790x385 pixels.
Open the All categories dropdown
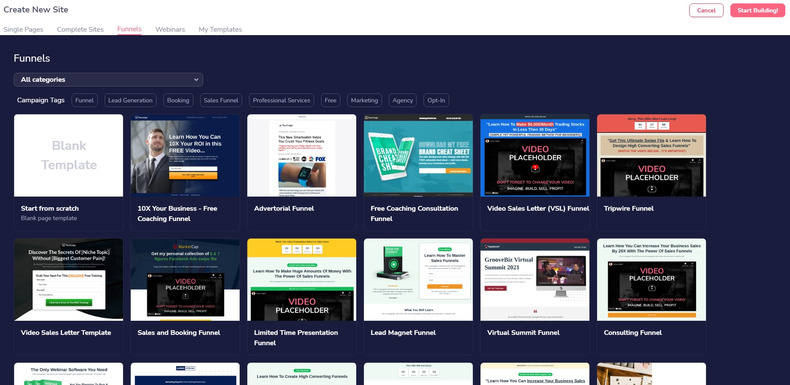click(108, 80)
